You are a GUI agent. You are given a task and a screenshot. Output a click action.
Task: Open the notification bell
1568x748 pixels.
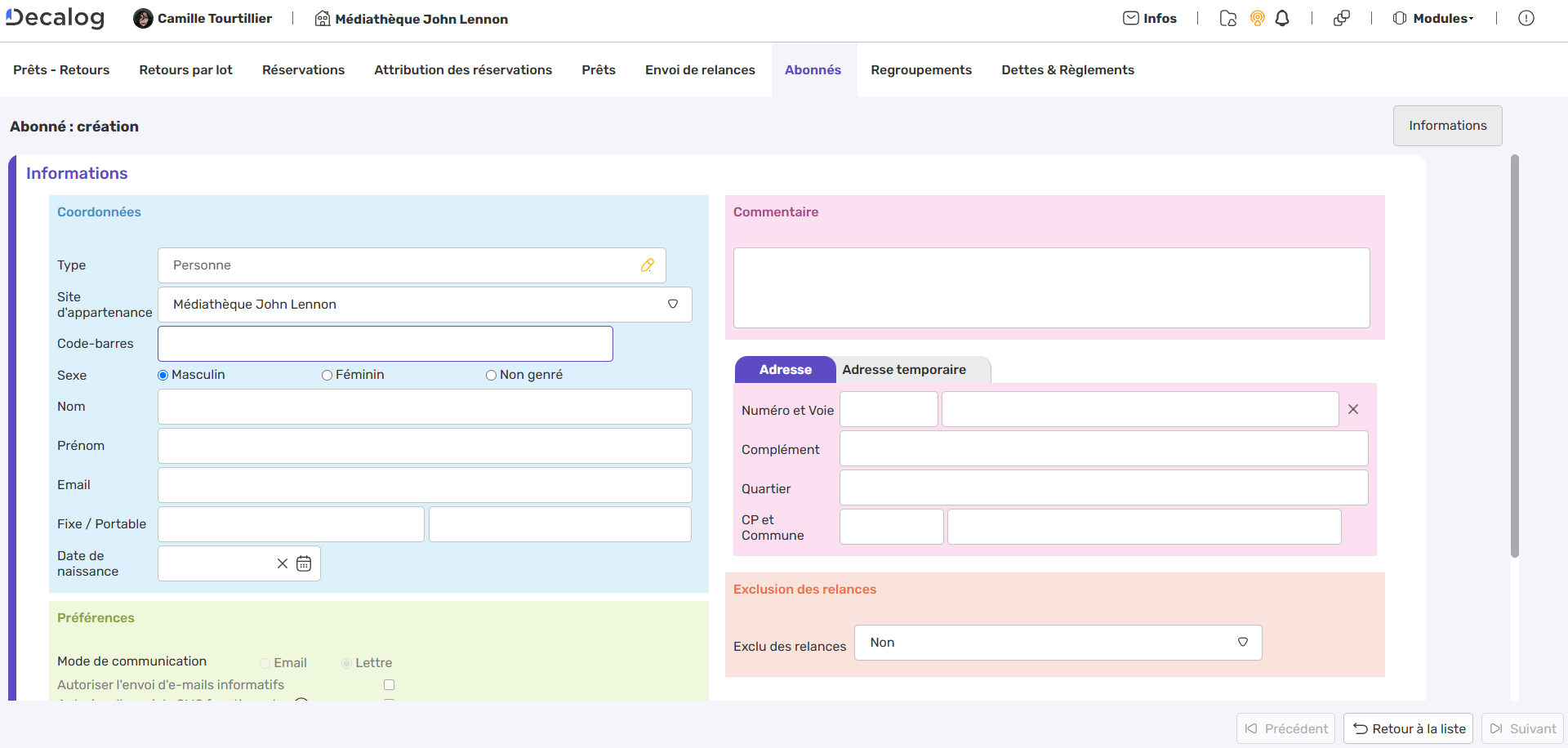tap(1281, 18)
